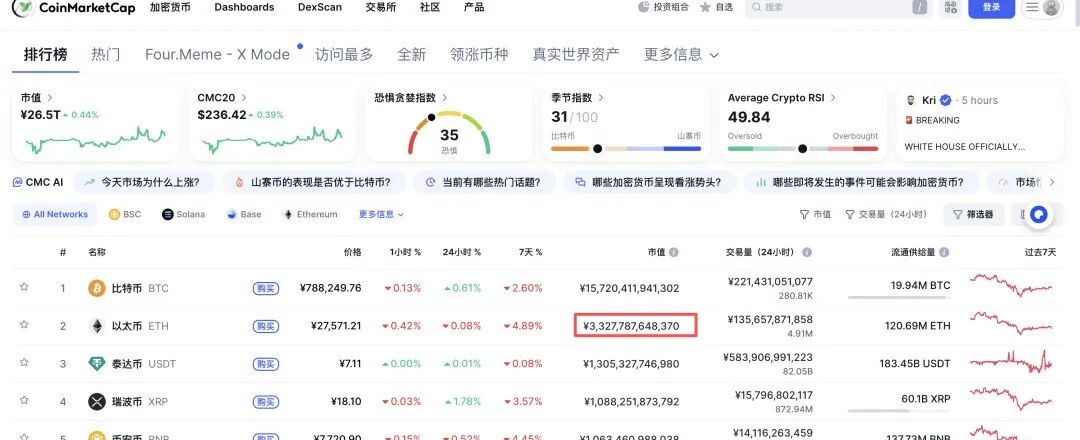Select the BSC network chip
The image size is (1080, 440).
(x=125, y=214)
